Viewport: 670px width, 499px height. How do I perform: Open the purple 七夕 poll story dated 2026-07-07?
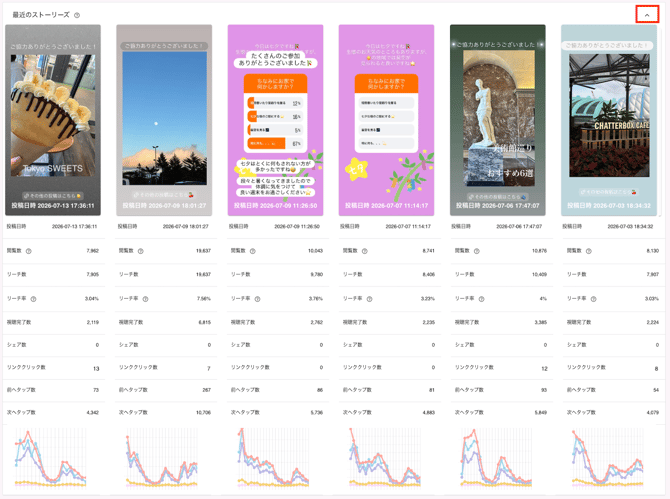click(x=386, y=120)
